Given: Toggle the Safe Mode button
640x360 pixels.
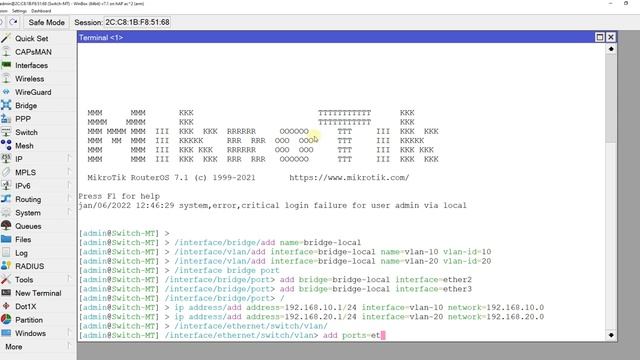Looking at the screenshot, I should (x=46, y=22).
